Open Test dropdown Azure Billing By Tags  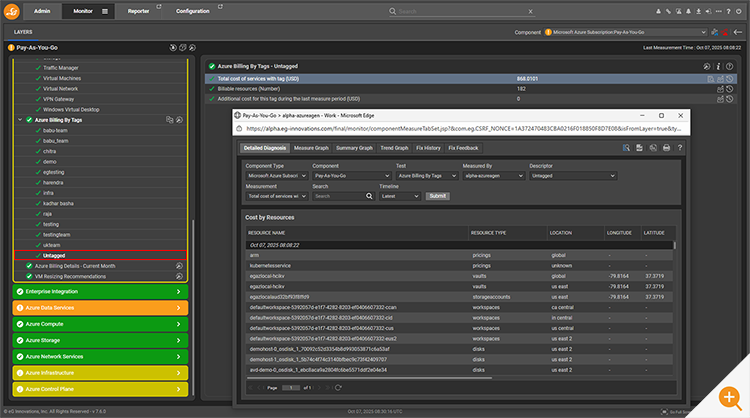click(427, 176)
